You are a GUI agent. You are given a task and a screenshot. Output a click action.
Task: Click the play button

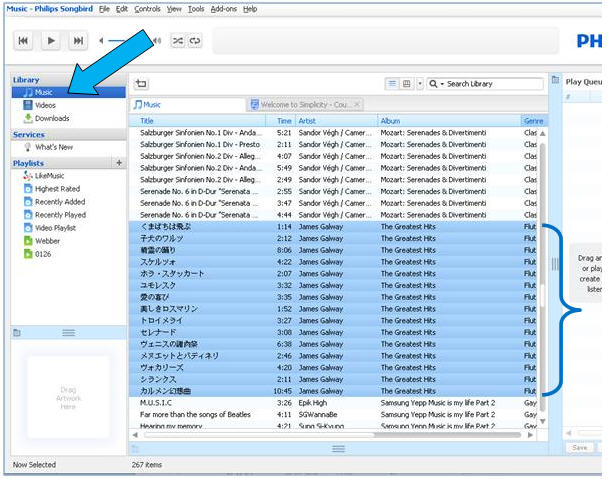(x=51, y=41)
